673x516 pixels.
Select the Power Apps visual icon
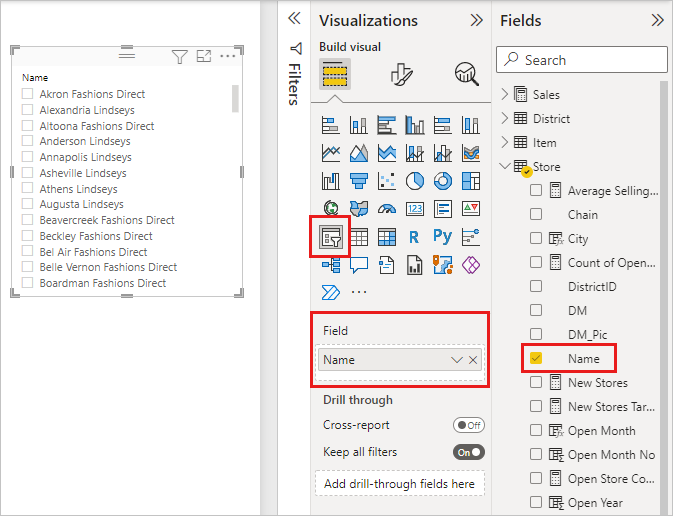(x=471, y=265)
